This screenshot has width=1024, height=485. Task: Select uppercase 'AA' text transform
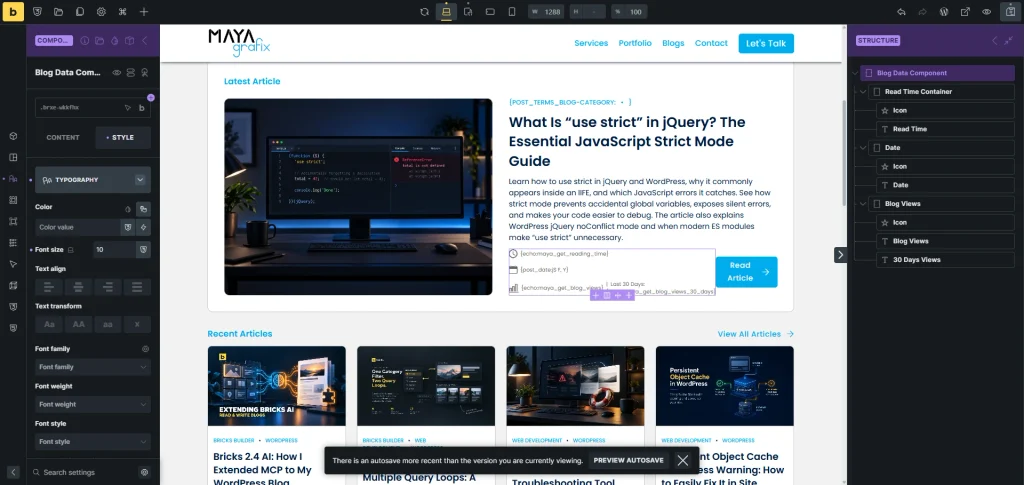click(x=78, y=324)
